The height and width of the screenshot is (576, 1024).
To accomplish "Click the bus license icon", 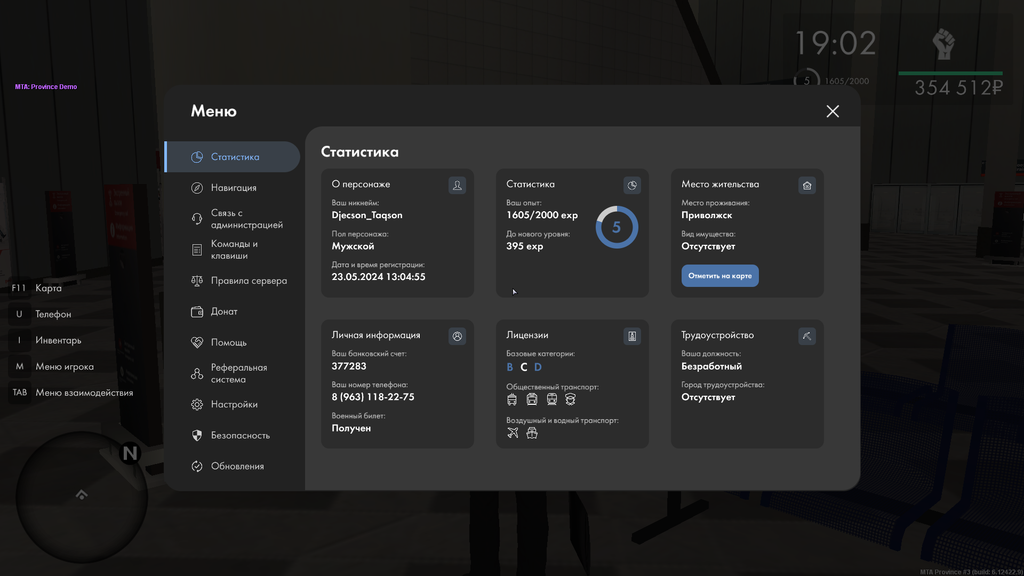I will click(512, 399).
